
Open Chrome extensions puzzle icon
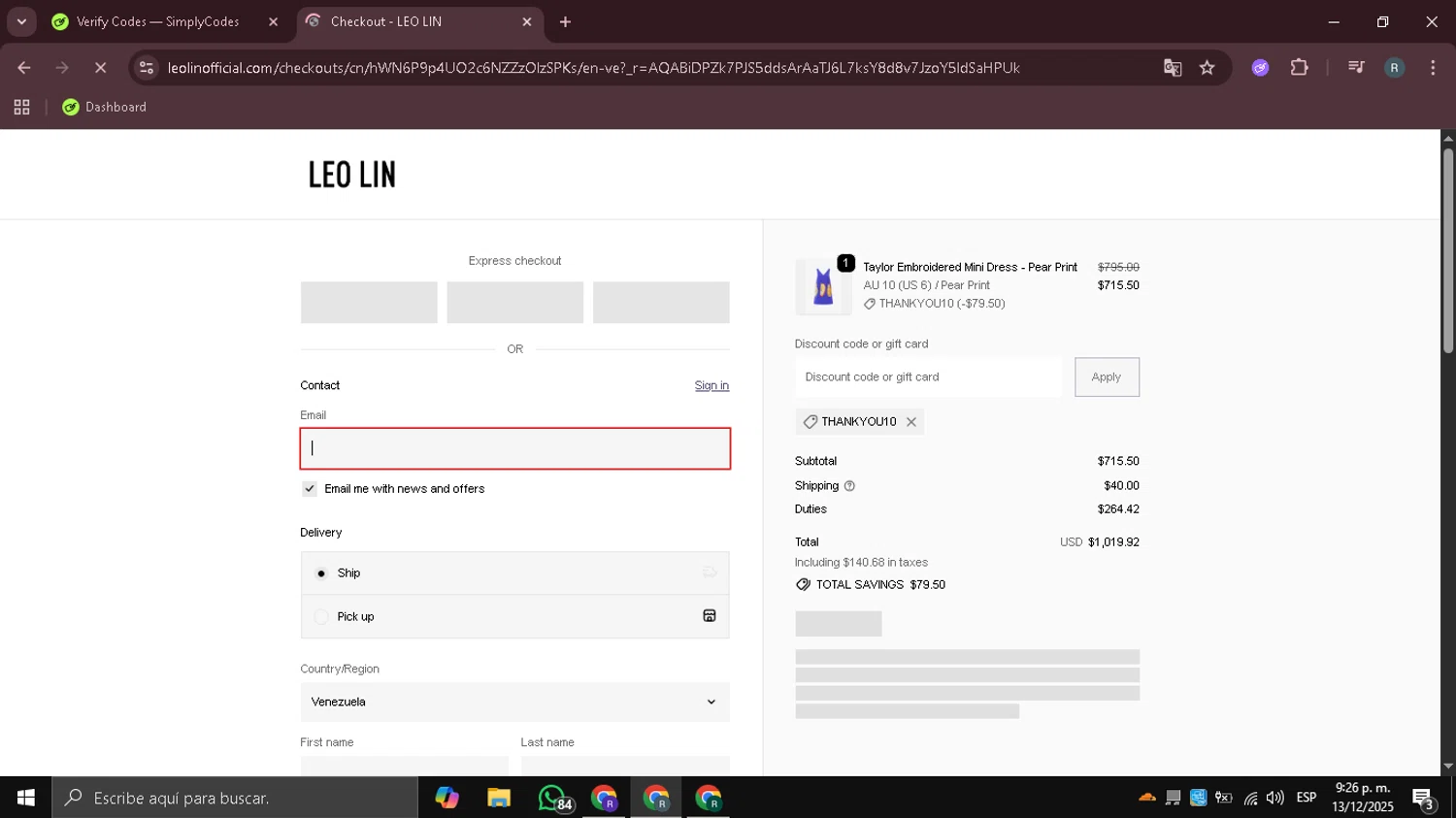click(x=1299, y=68)
